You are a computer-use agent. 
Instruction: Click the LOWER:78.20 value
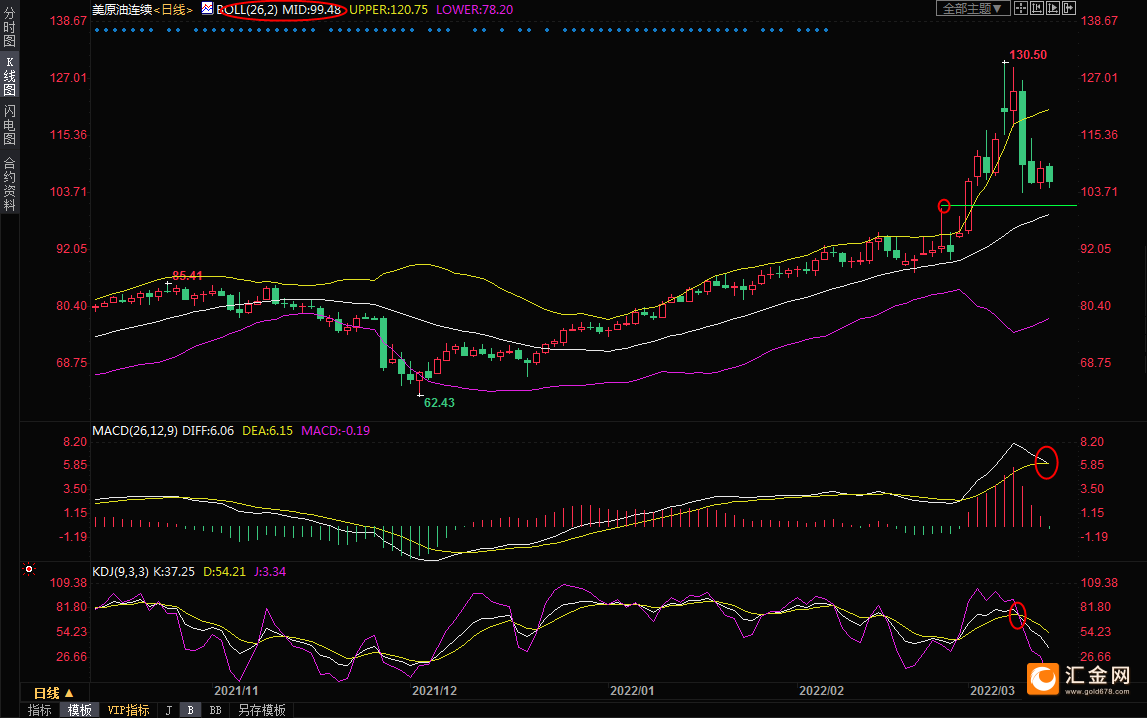point(475,10)
